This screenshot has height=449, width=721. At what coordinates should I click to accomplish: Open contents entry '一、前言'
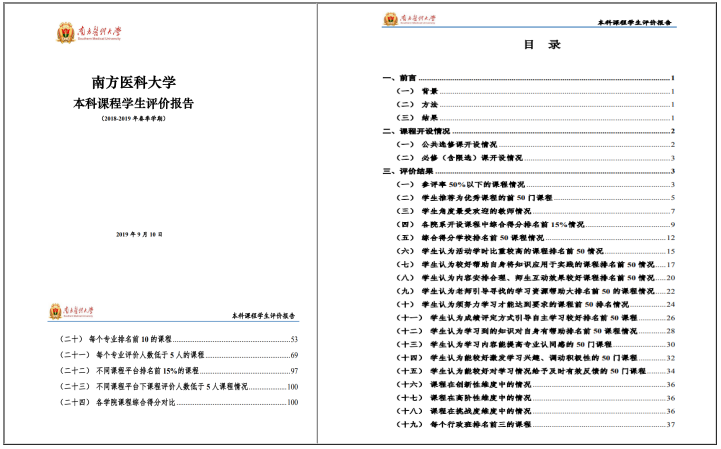pyautogui.click(x=528, y=78)
